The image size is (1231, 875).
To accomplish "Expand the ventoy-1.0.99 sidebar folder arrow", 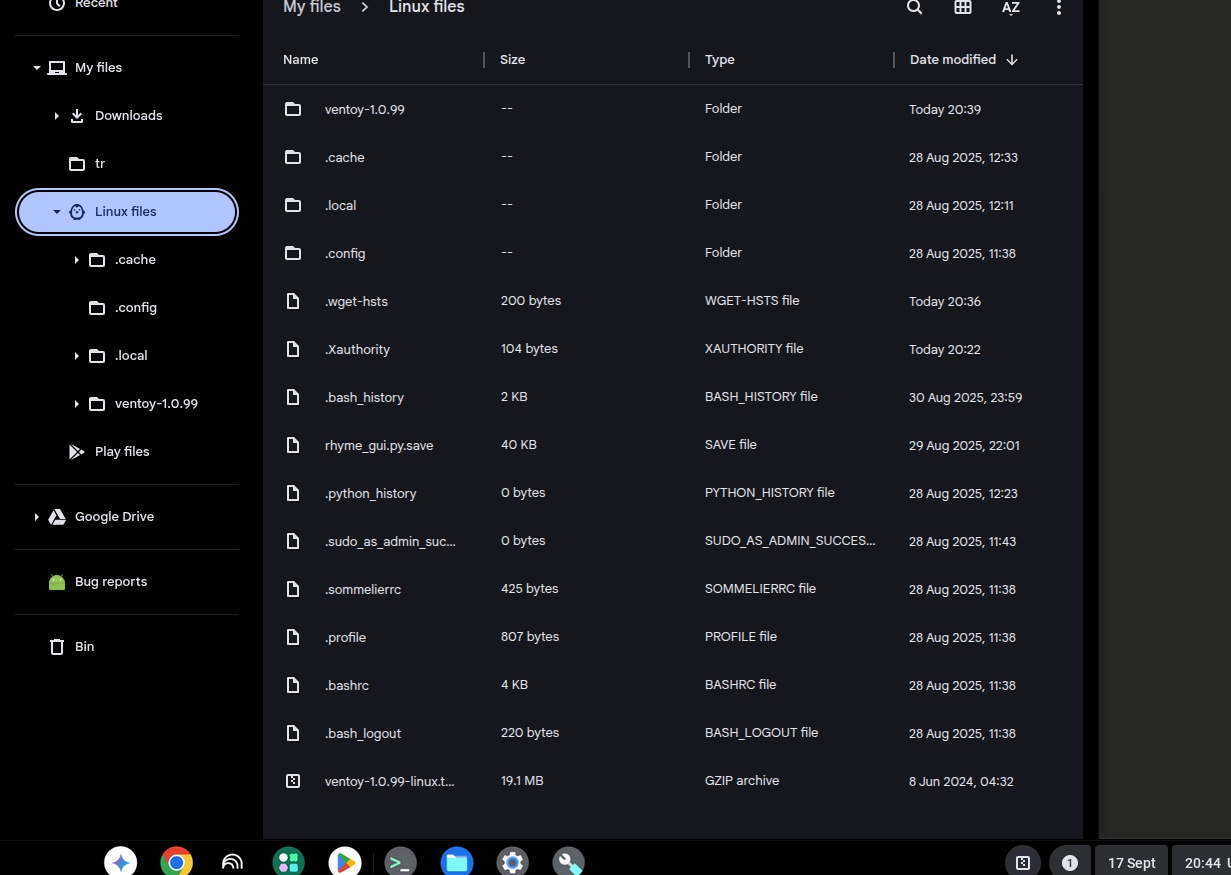I will point(77,404).
